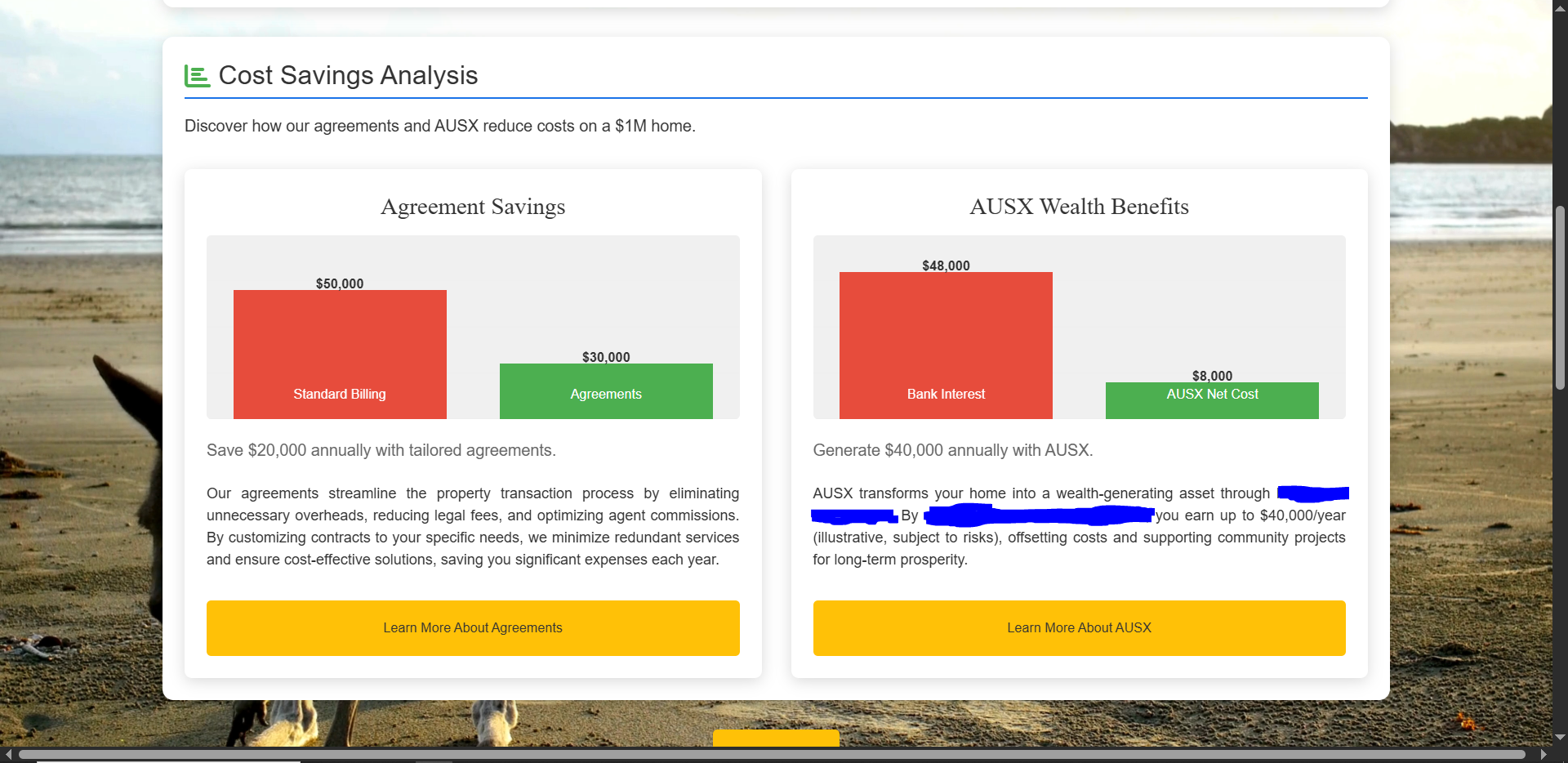Click the $48,000 value label
The height and width of the screenshot is (763, 1568).
tap(946, 265)
